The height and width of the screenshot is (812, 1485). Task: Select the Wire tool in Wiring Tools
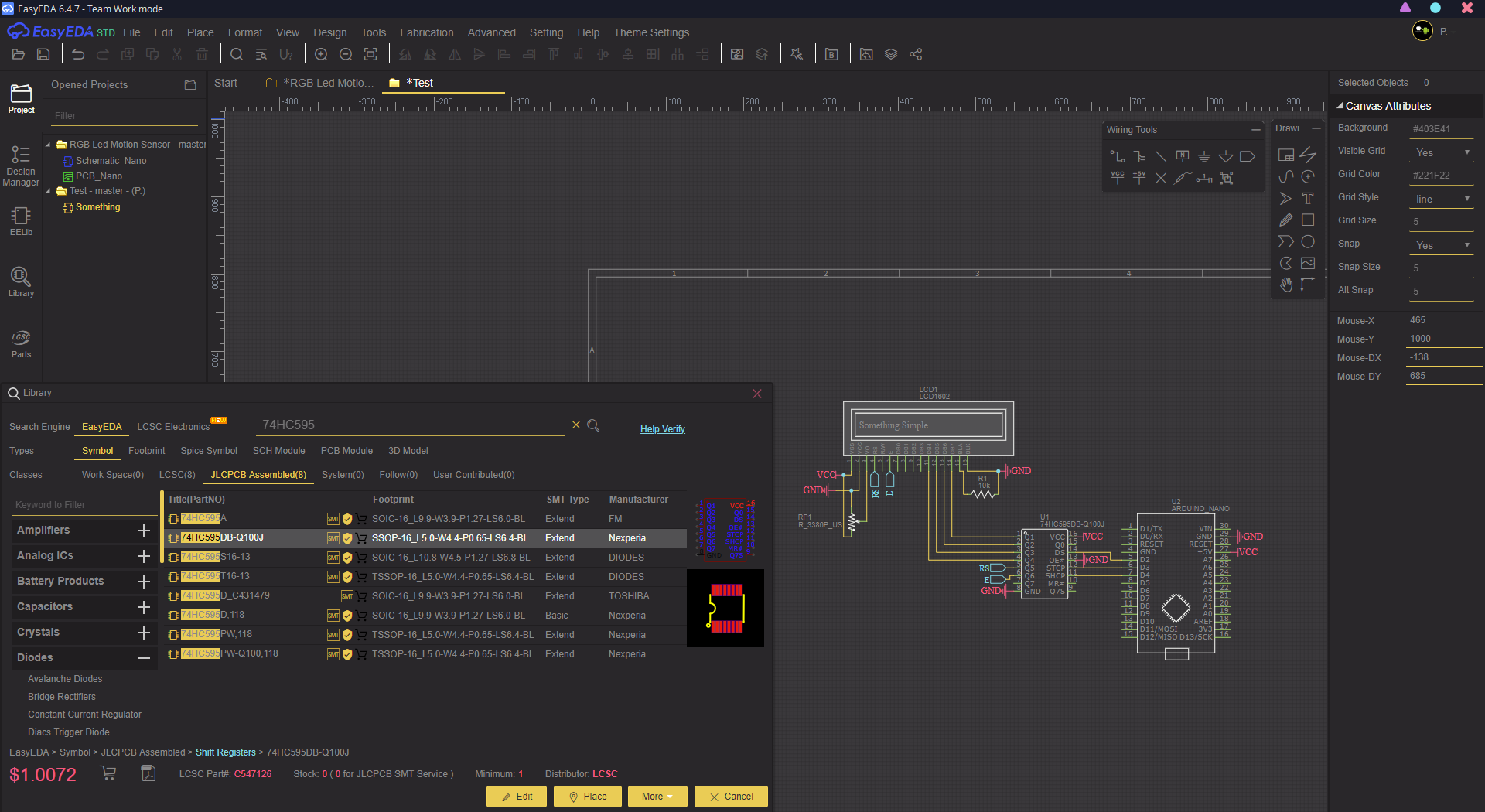pyautogui.click(x=1117, y=156)
